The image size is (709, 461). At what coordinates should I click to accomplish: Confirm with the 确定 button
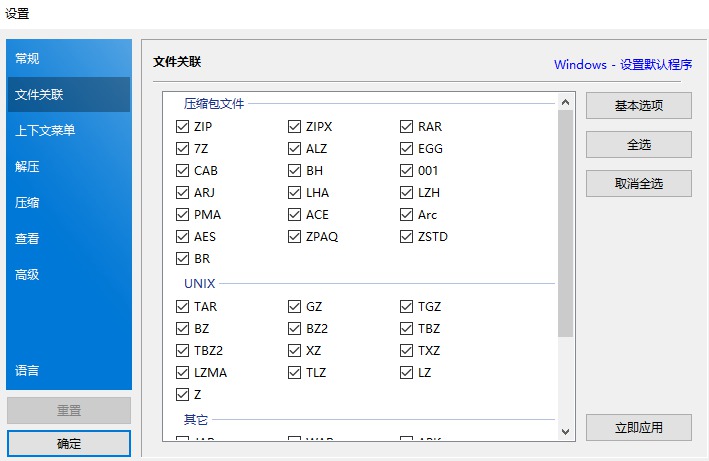pyautogui.click(x=69, y=444)
